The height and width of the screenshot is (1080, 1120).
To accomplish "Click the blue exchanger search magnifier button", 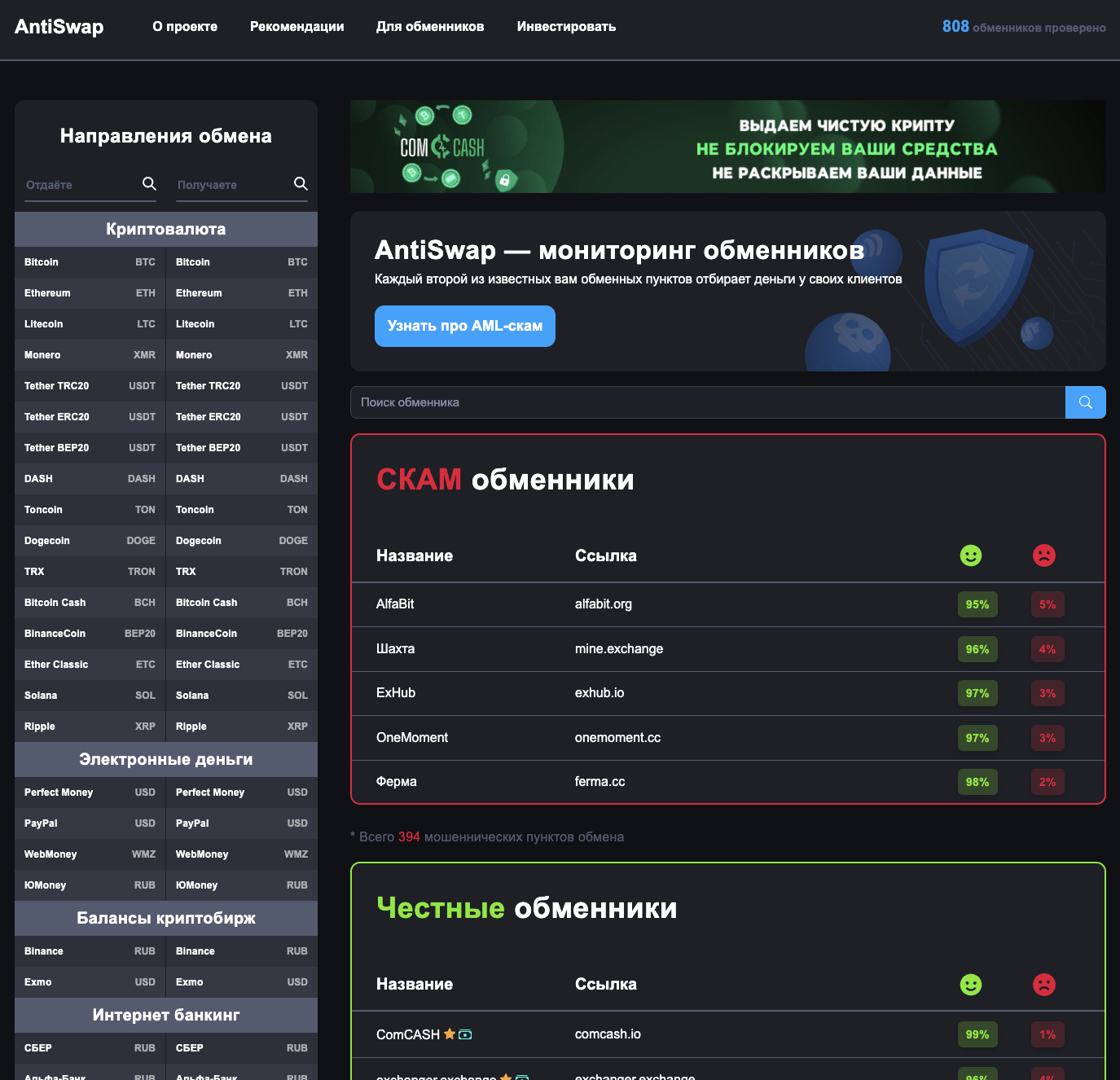I will click(x=1085, y=402).
